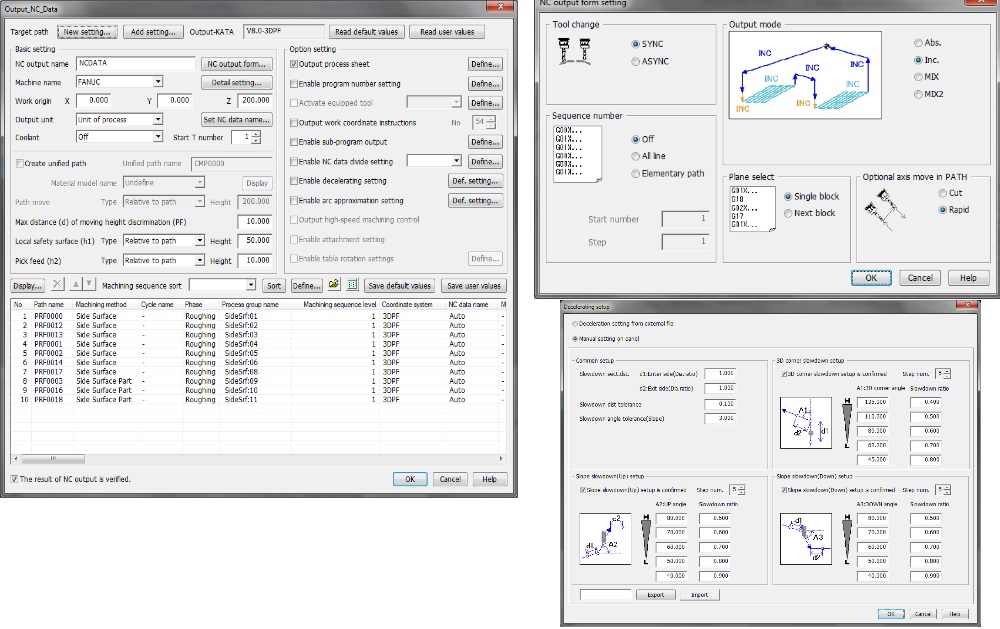Enable the Output process sheet checkbox
This screenshot has height=629, width=1000.
[293, 64]
